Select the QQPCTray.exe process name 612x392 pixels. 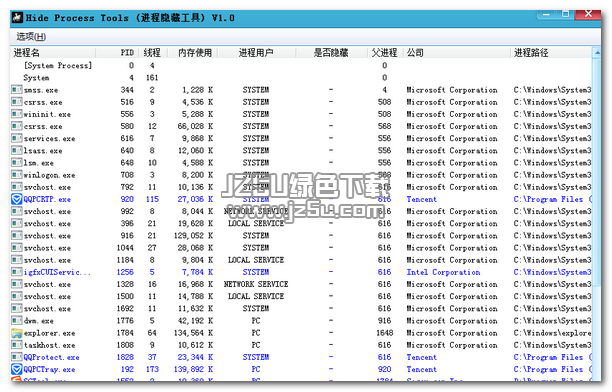50,369
